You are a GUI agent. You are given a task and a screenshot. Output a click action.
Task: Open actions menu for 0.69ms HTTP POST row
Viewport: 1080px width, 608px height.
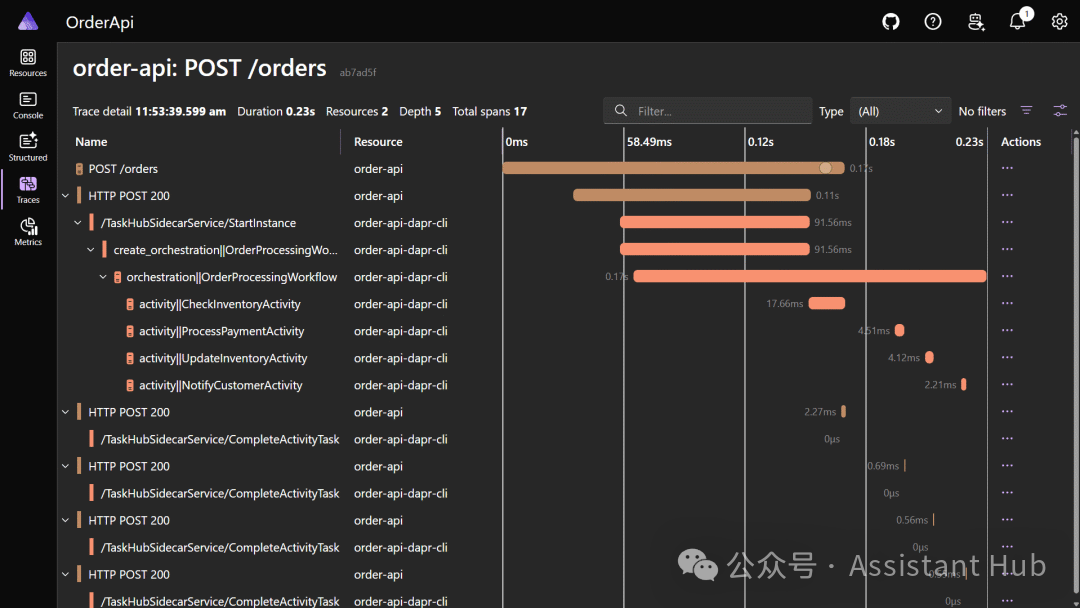(1007, 466)
